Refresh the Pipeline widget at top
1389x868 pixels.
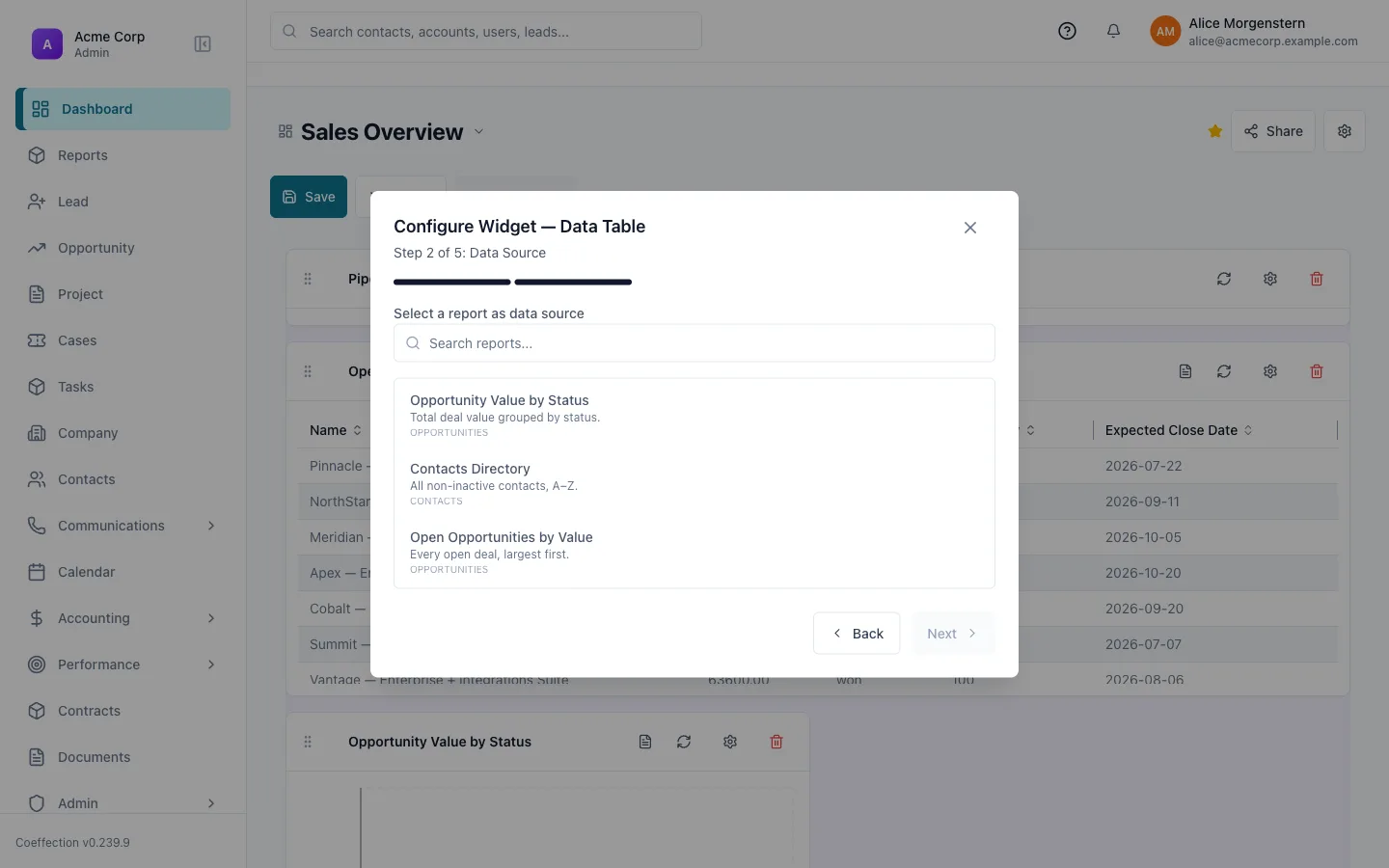[1224, 279]
